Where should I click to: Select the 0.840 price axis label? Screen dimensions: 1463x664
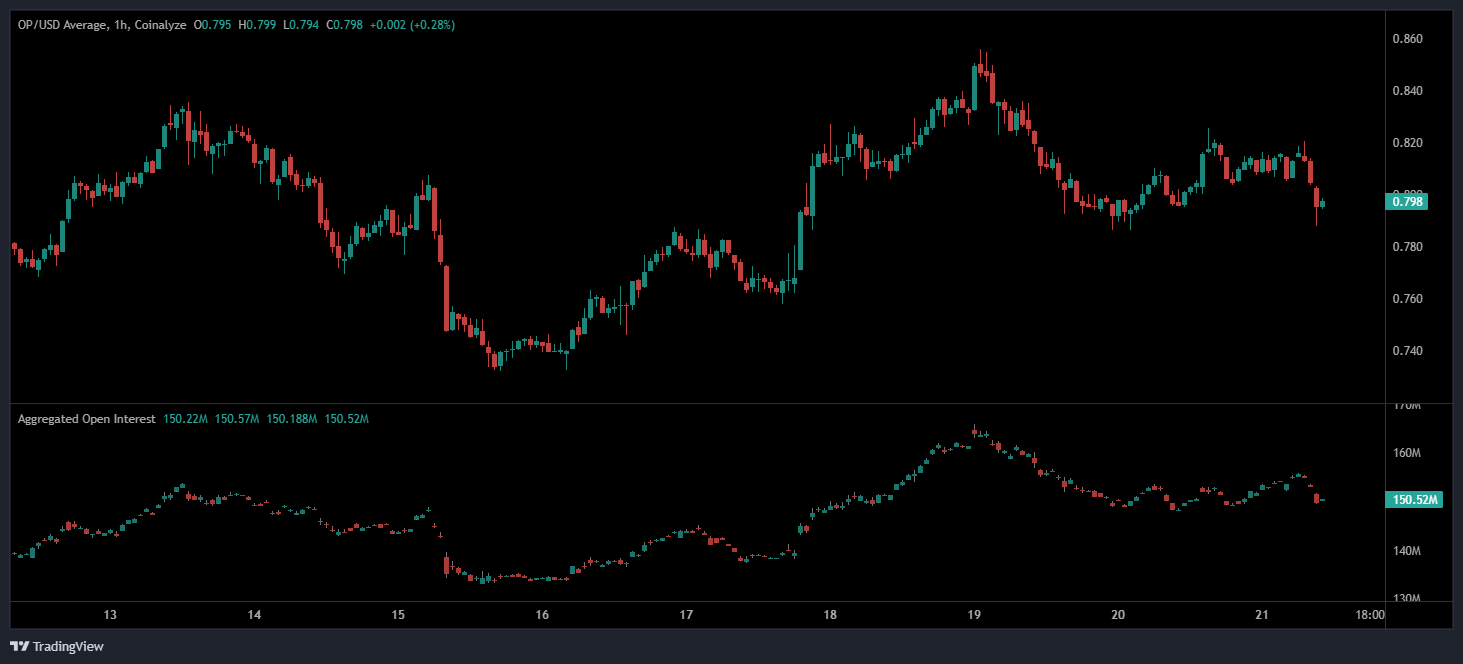pyautogui.click(x=1407, y=91)
